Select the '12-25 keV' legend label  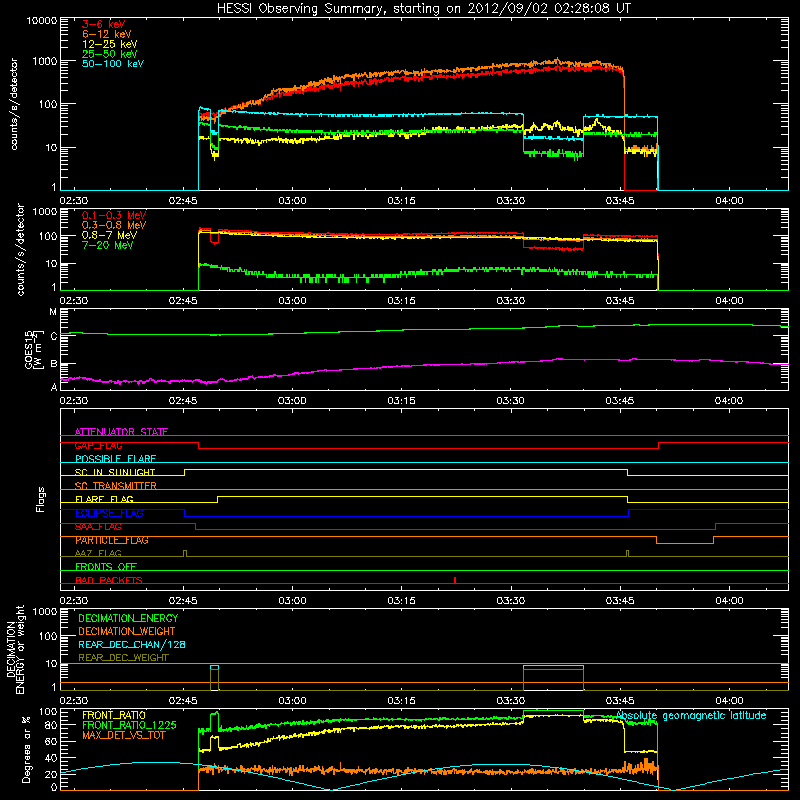click(x=110, y=44)
